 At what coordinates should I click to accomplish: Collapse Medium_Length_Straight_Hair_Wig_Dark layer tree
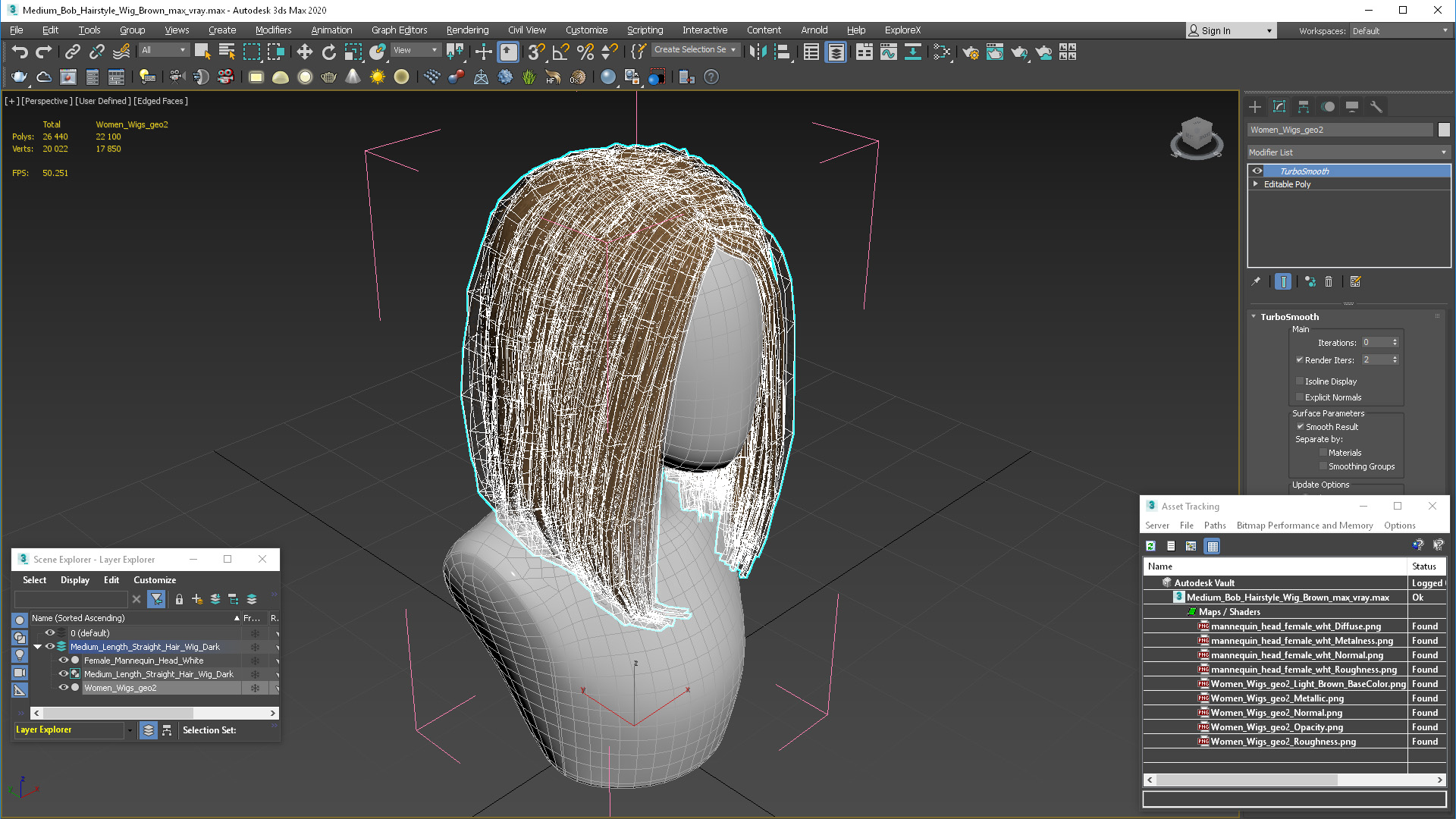pyautogui.click(x=37, y=647)
